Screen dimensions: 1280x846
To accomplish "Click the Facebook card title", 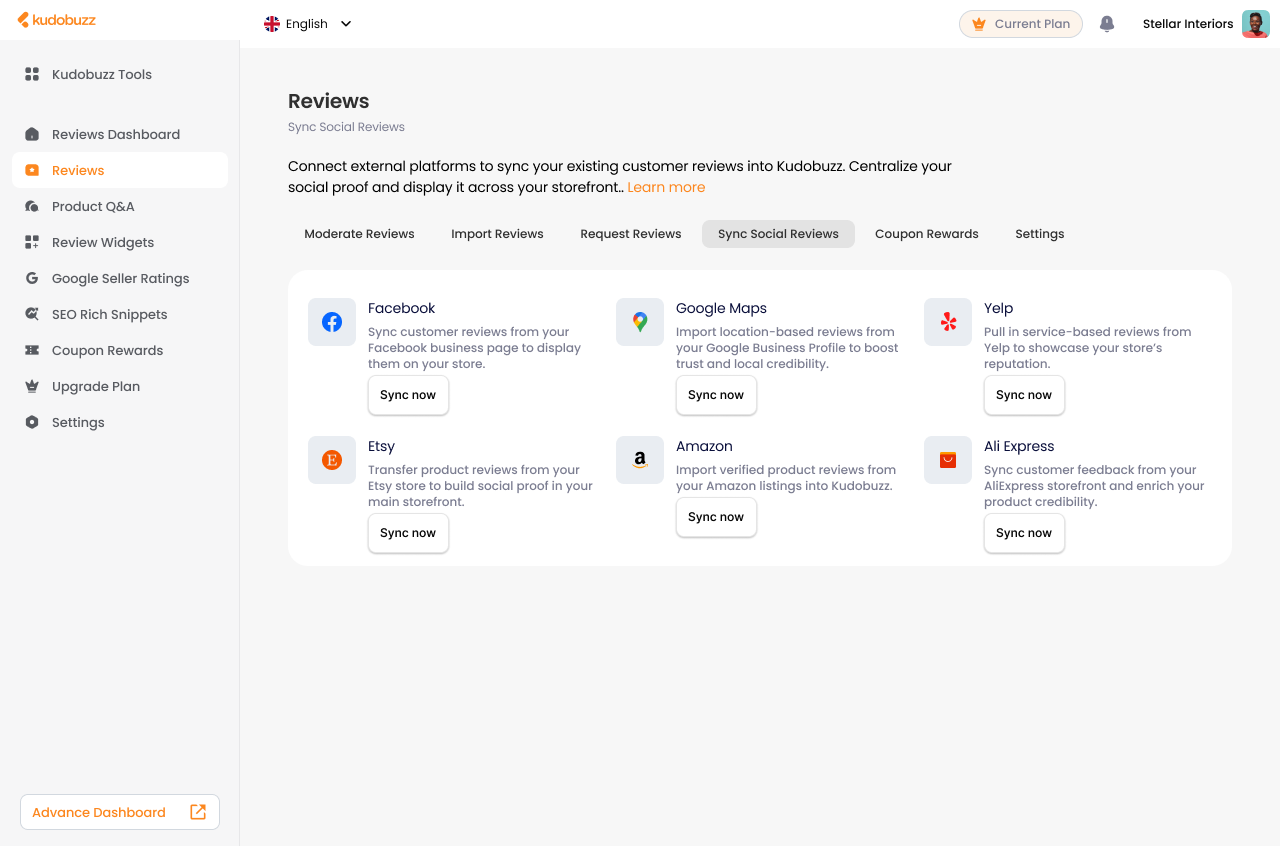I will coord(401,308).
